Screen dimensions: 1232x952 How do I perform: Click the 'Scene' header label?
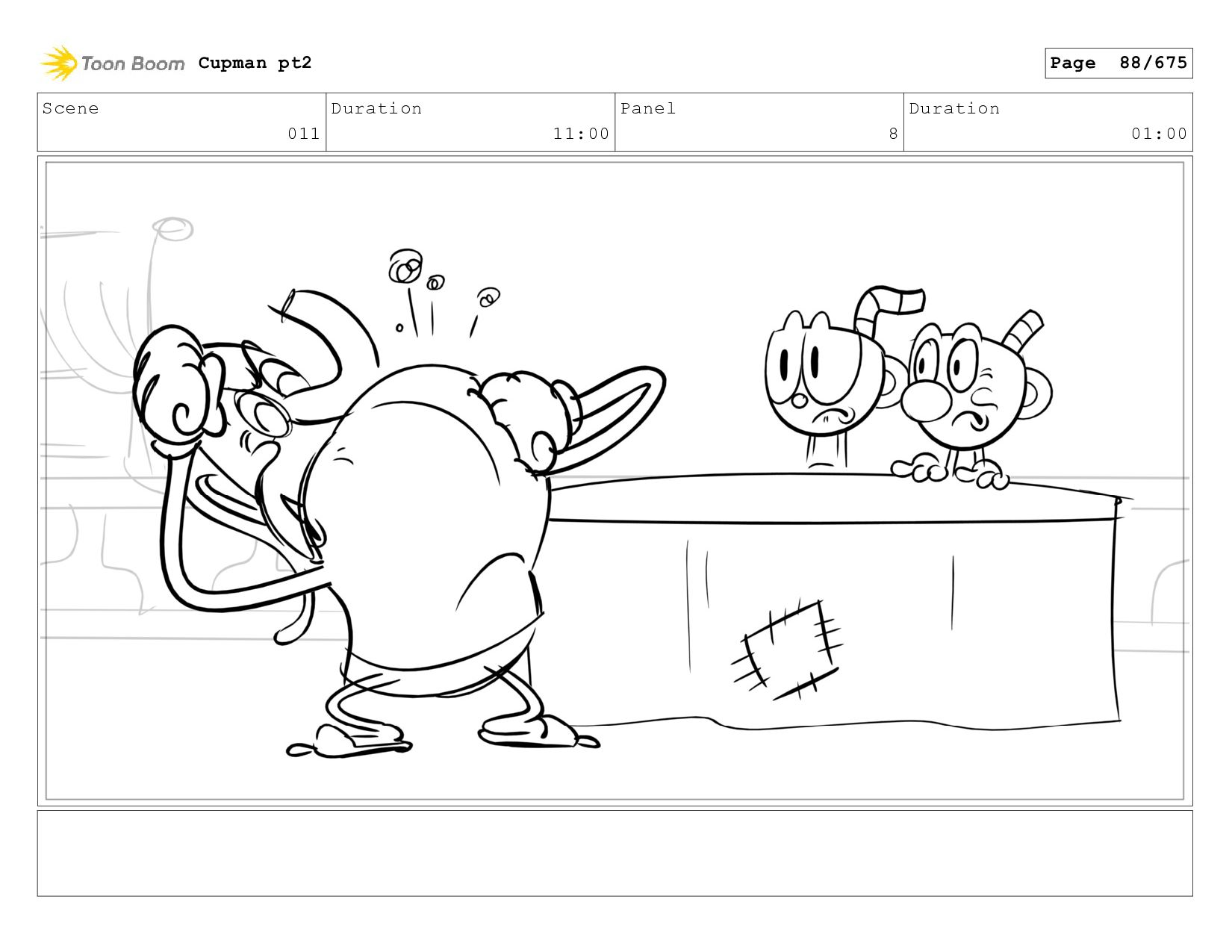click(x=70, y=108)
